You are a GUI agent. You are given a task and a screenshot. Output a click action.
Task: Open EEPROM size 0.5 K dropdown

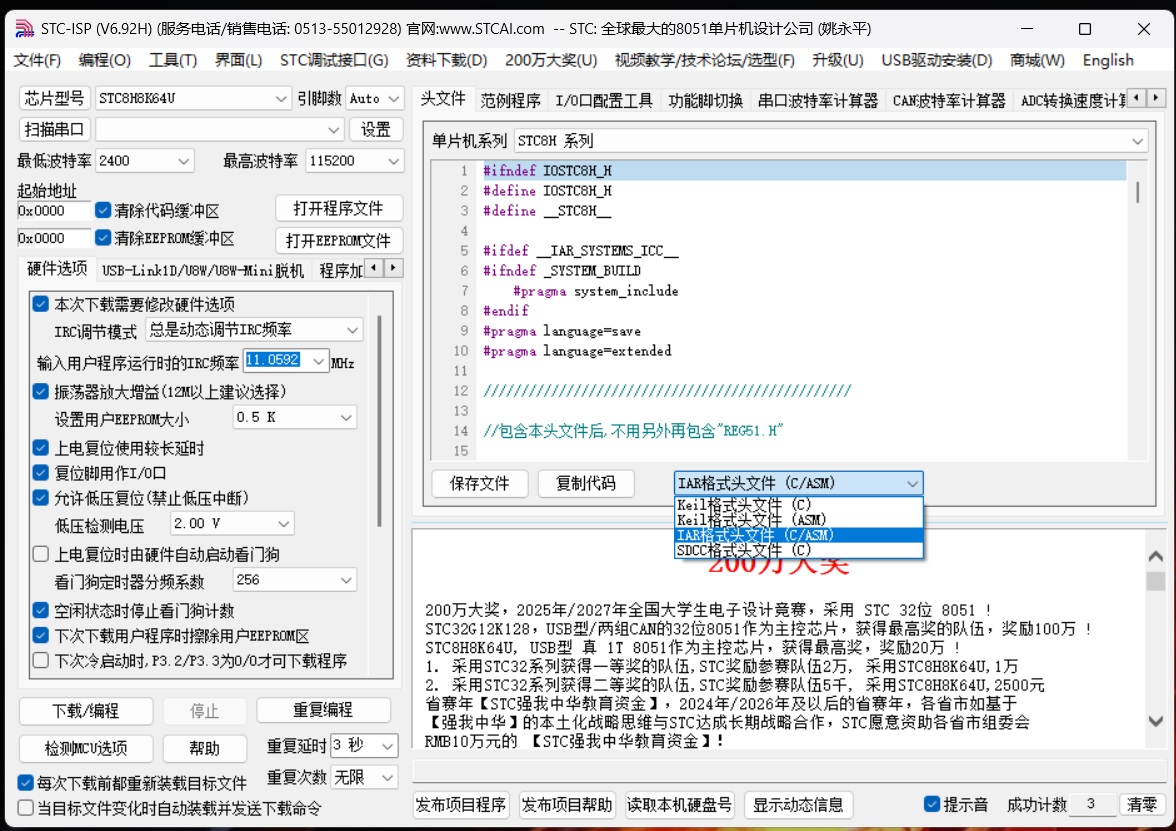[x=295, y=417]
